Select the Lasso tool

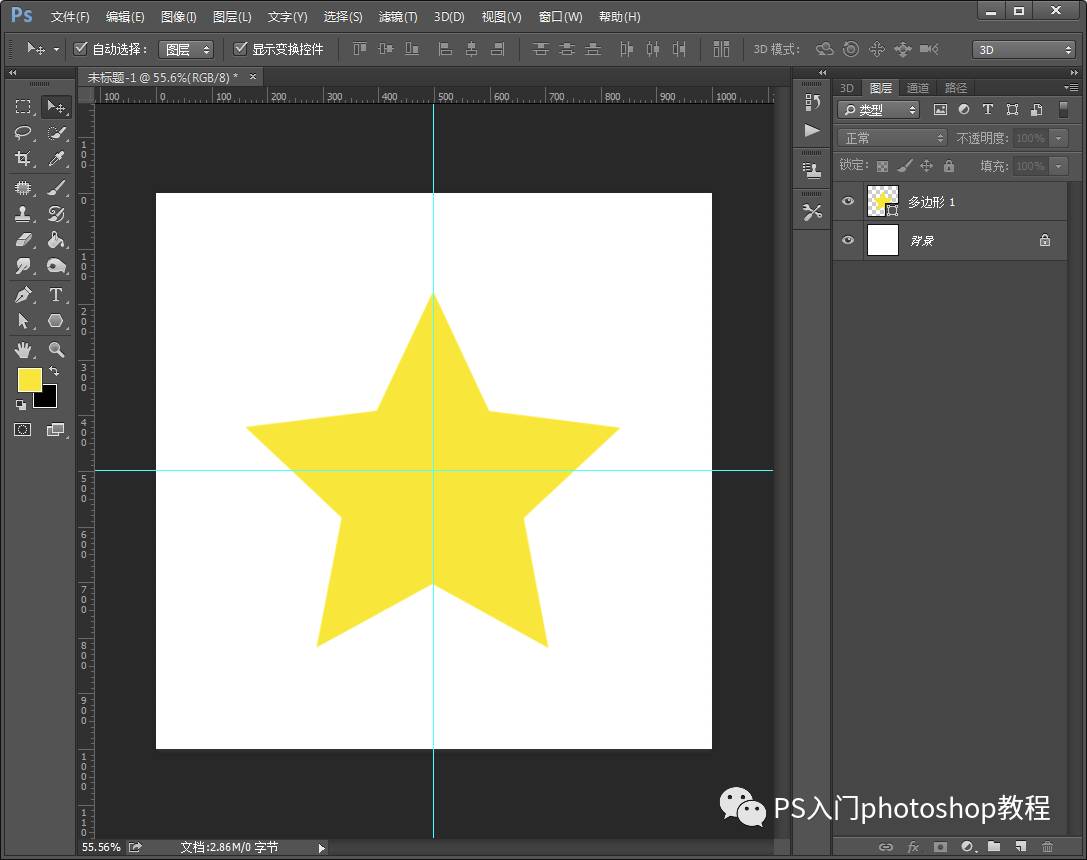click(23, 133)
